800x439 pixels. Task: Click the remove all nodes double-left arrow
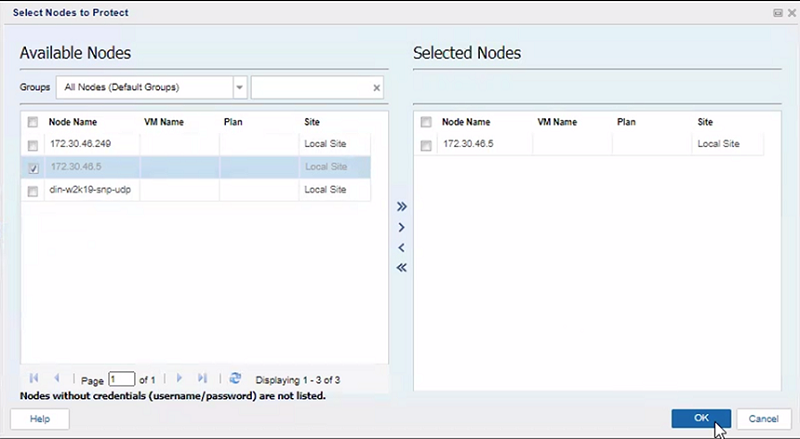(x=401, y=268)
